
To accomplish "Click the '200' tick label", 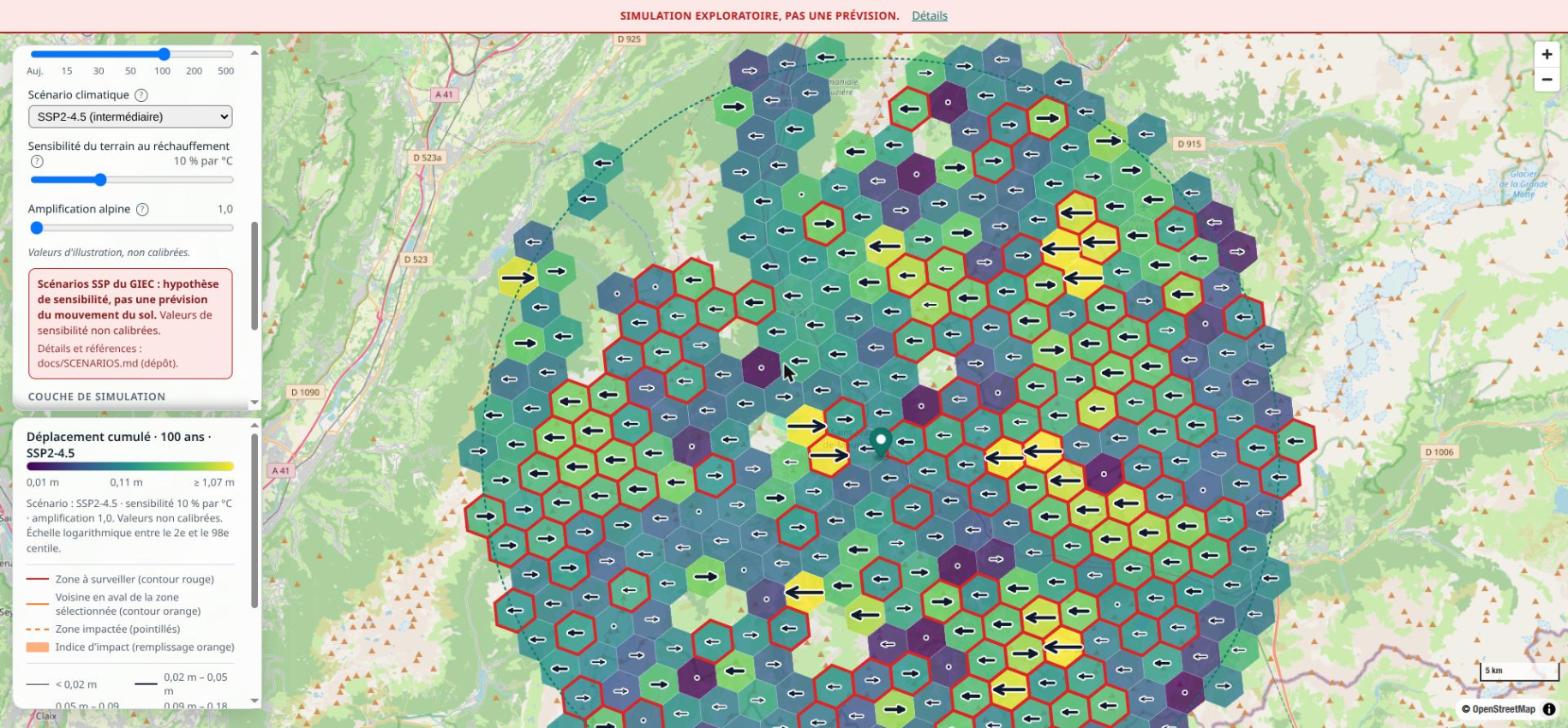I will 194,71.
